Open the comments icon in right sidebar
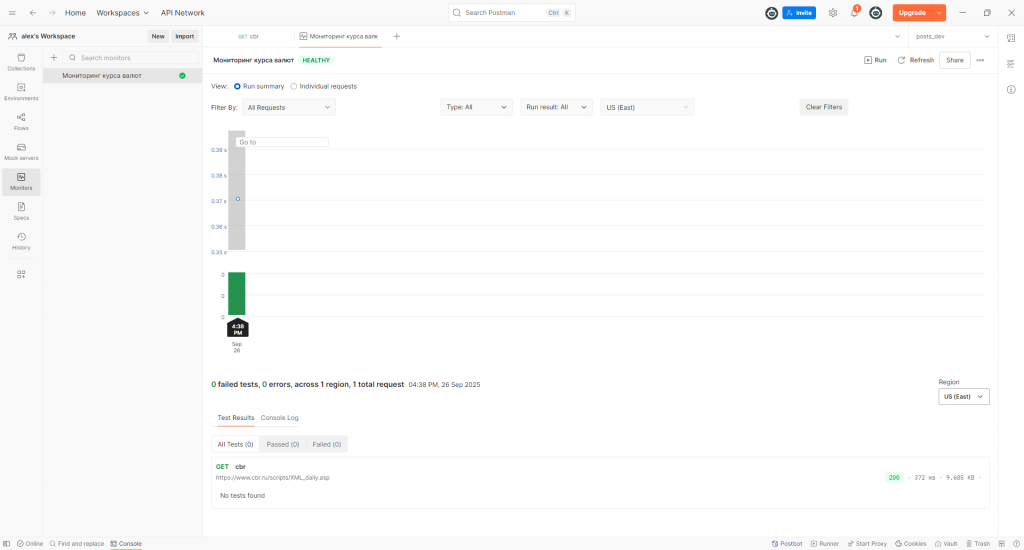Viewport: 1024px width, 550px height. click(x=1011, y=38)
